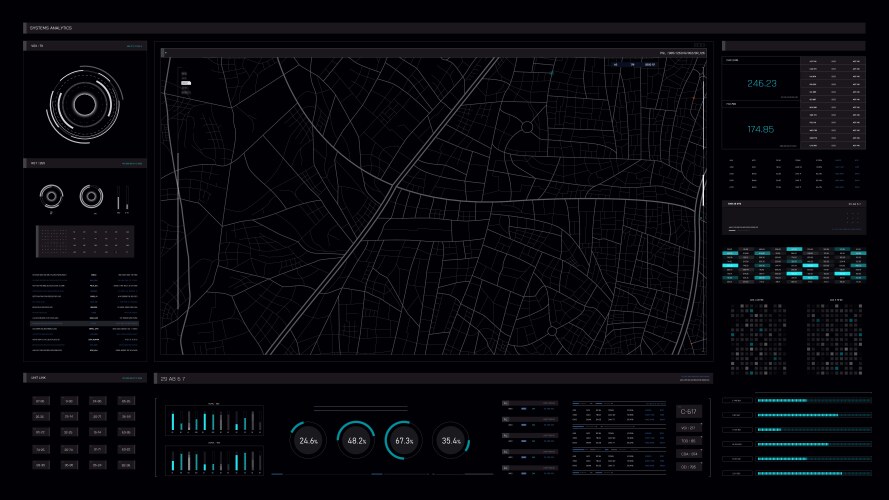Click the 67.3% circular gauge

(x=403, y=440)
